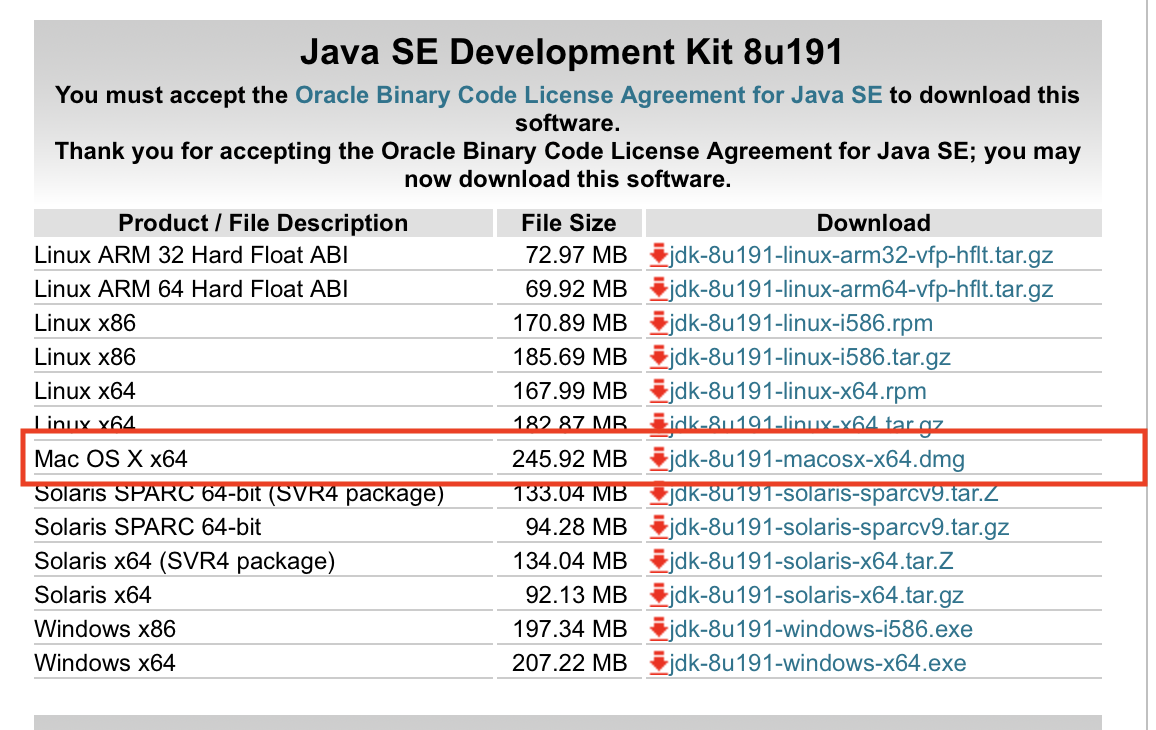Click download arrow icon for linux-arm64-vfp-hflt.tar.gz
Screen dimensions: 1156x730
click(658, 290)
